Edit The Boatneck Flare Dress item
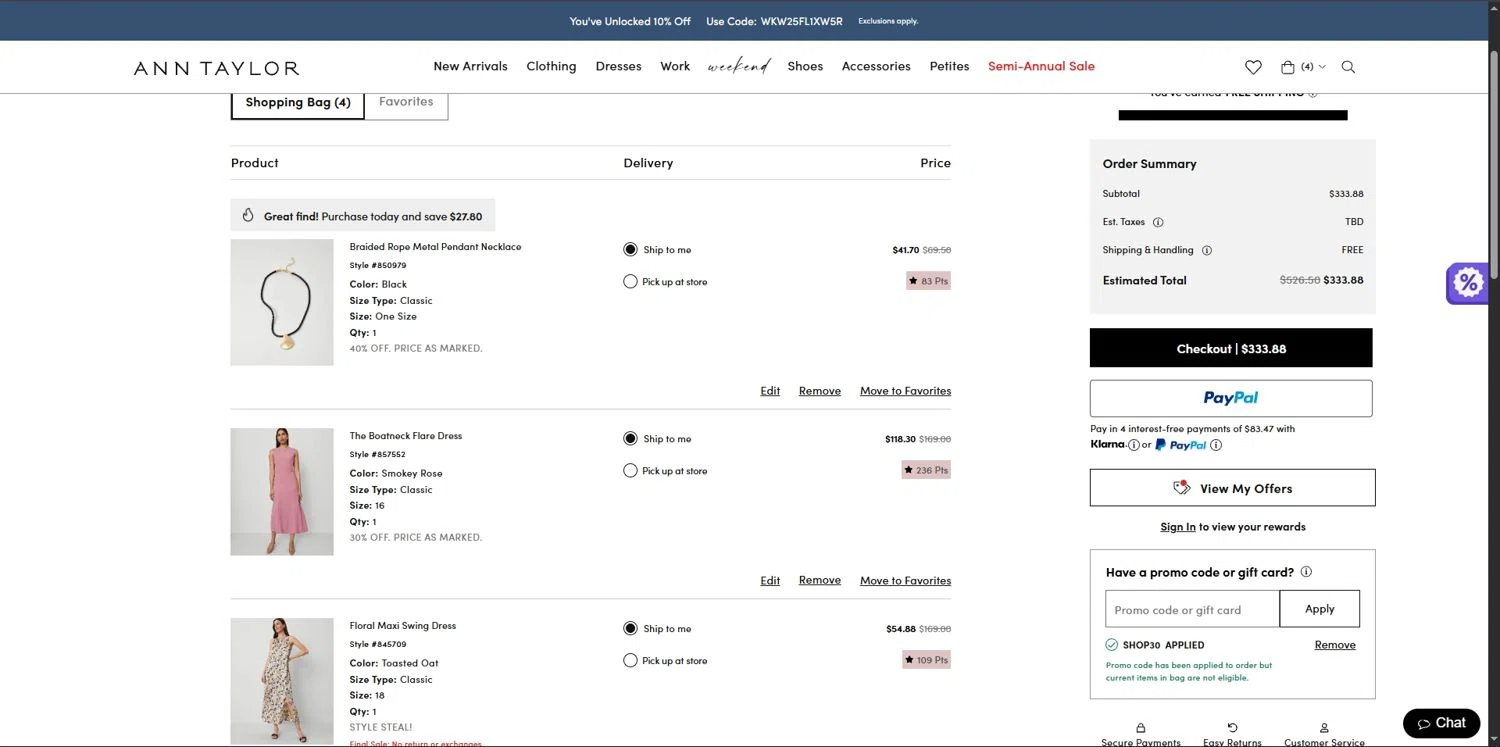 click(x=770, y=580)
